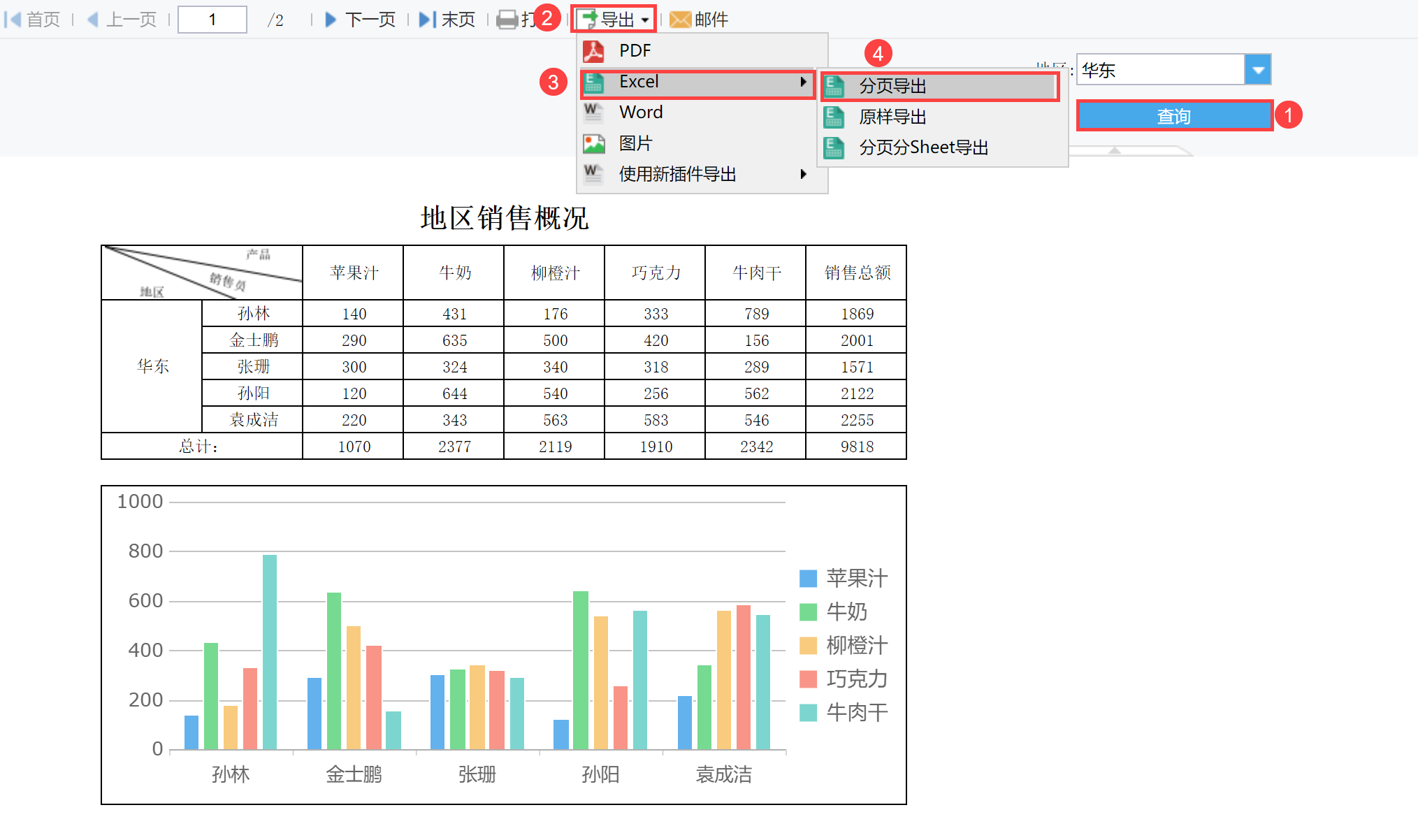Click the next page arrow icon
The image size is (1418, 840).
[331, 20]
